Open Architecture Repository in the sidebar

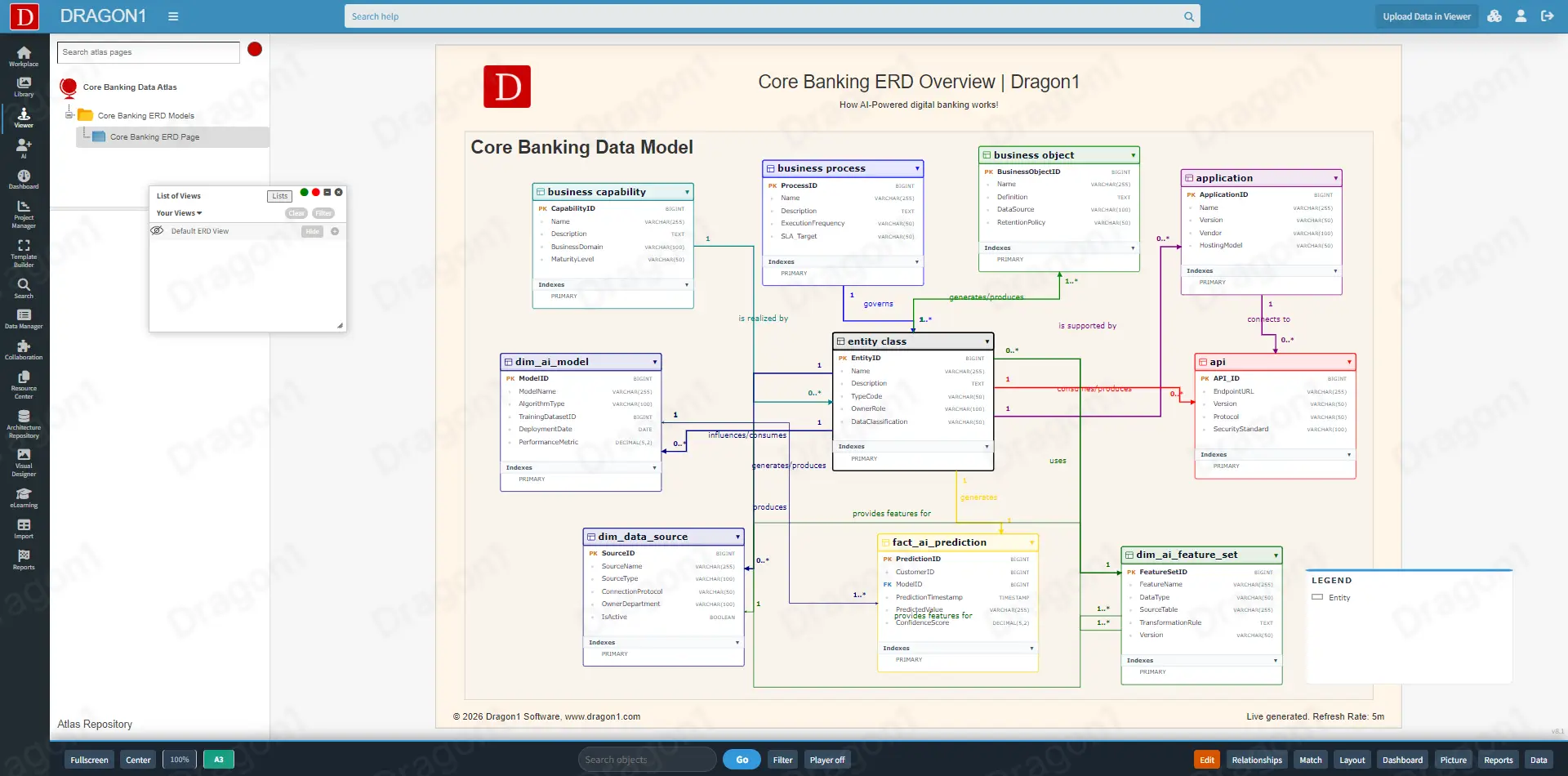[24, 424]
